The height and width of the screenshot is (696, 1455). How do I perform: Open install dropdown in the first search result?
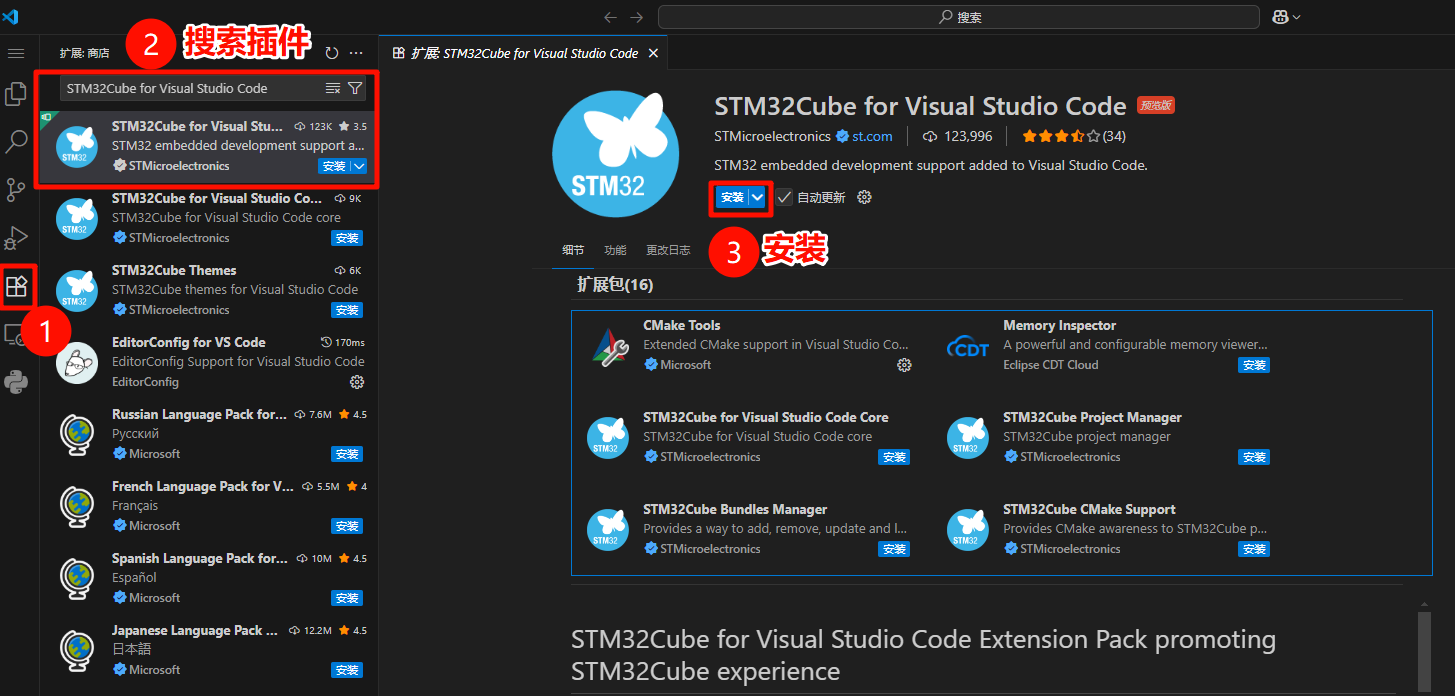[360, 166]
